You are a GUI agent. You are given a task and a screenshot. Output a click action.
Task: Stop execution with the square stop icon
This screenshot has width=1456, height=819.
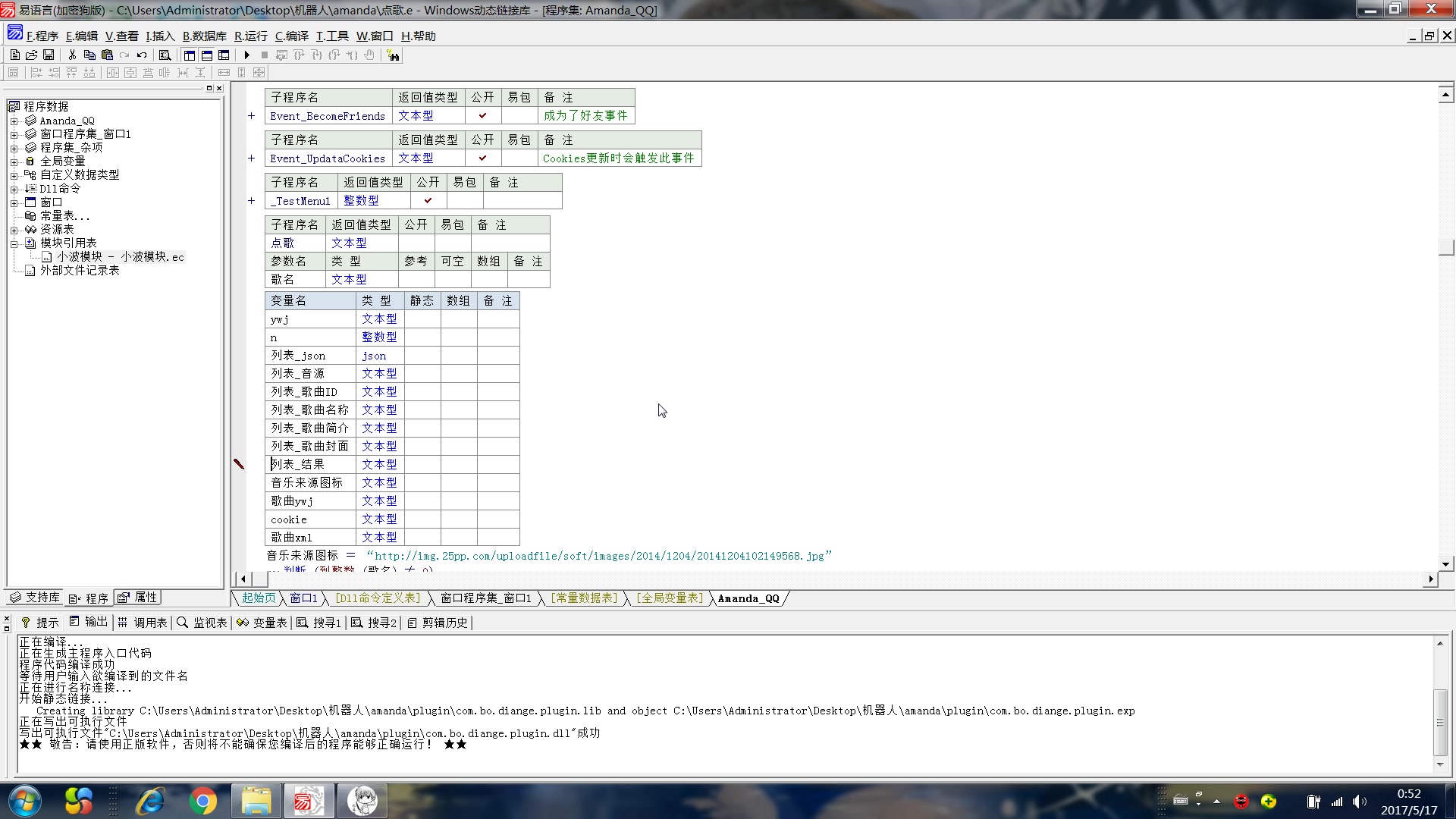[x=264, y=55]
